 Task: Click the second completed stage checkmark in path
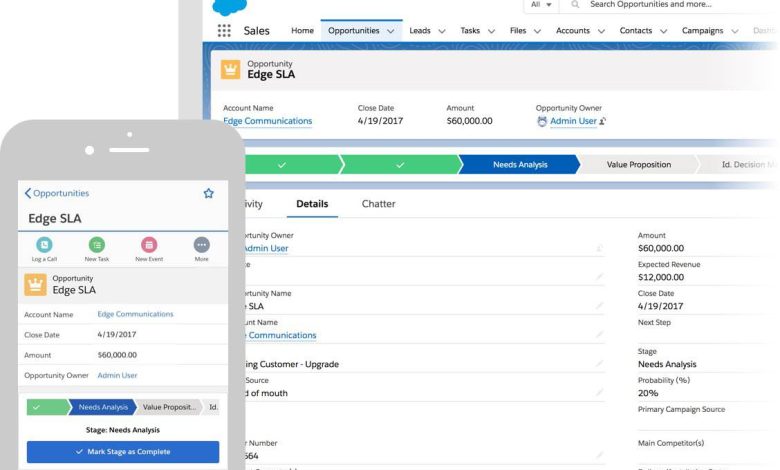pos(400,165)
